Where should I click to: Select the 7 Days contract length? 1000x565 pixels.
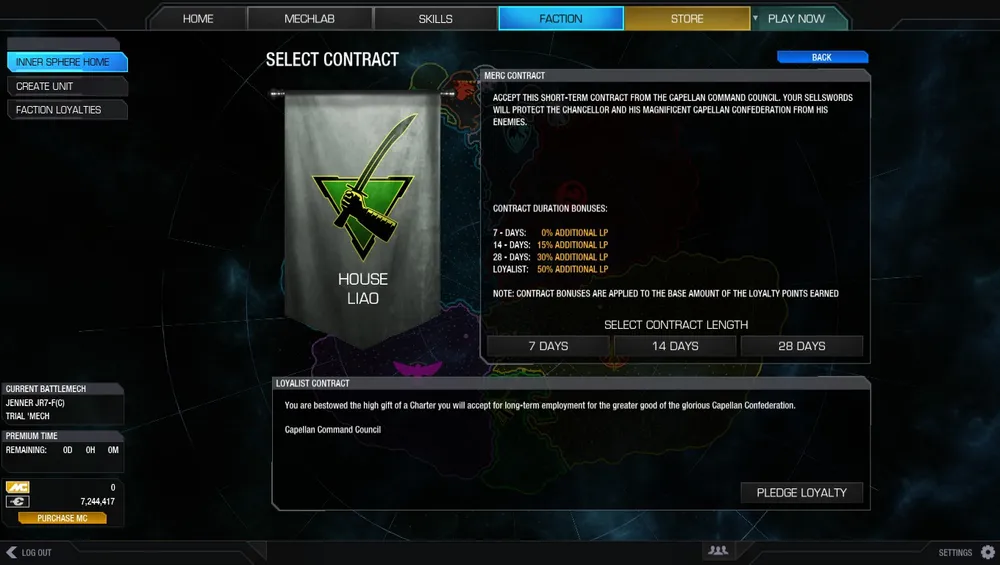point(548,346)
